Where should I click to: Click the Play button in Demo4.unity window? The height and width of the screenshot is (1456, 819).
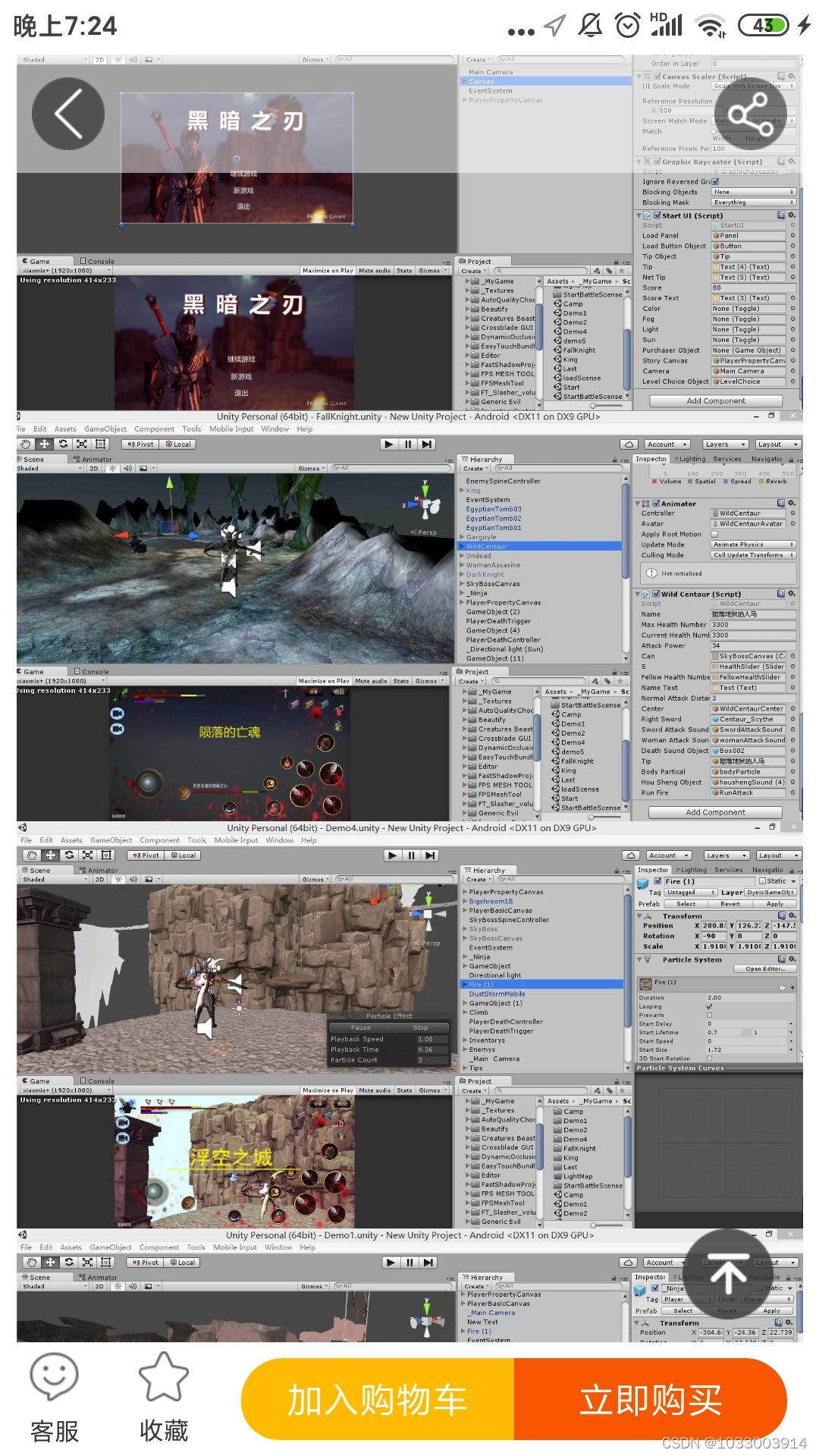point(392,855)
